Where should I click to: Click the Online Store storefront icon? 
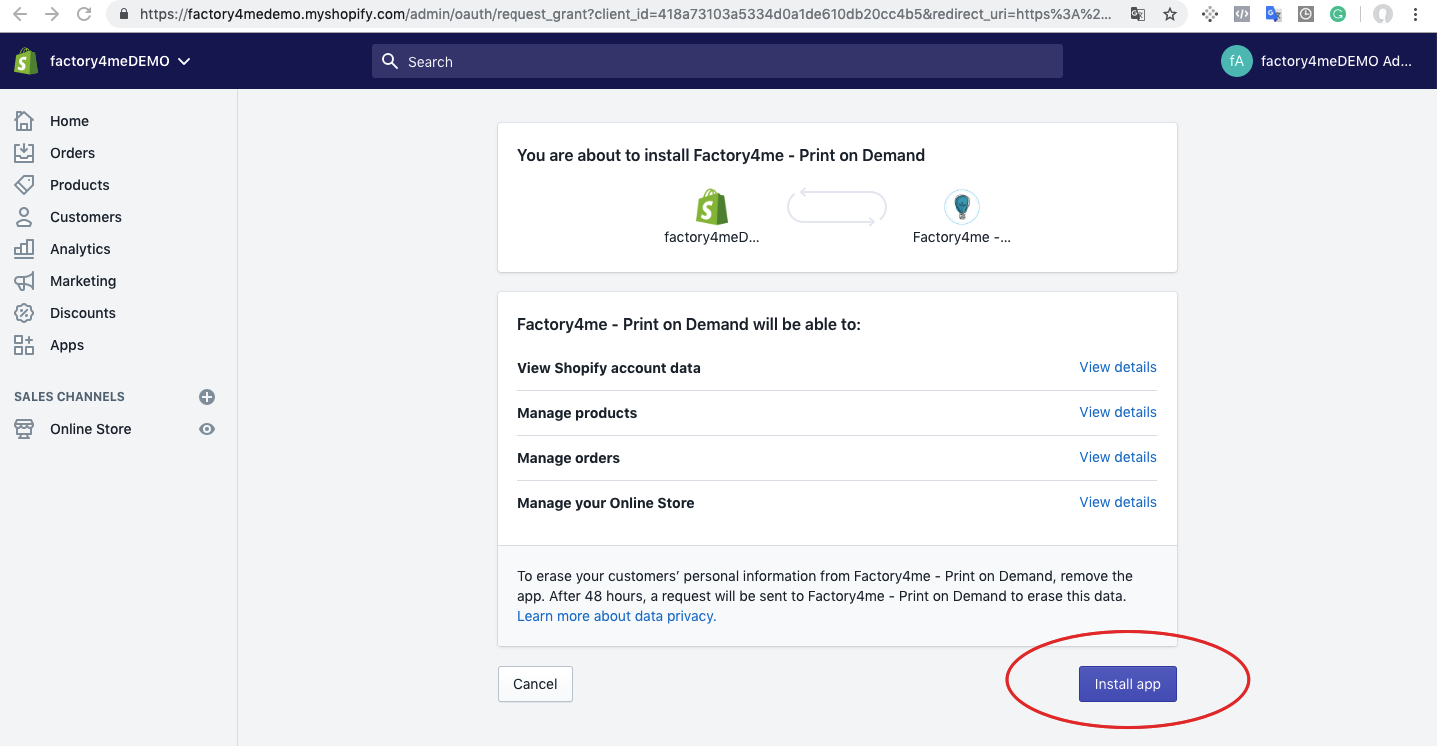[x=24, y=428]
